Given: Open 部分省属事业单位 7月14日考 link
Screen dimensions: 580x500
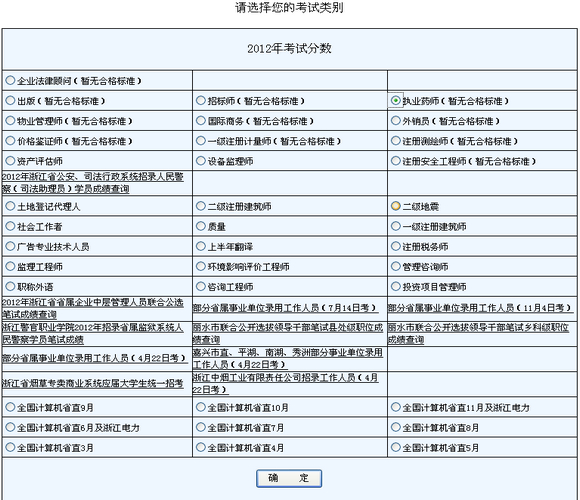Looking at the screenshot, I should click(x=285, y=308).
